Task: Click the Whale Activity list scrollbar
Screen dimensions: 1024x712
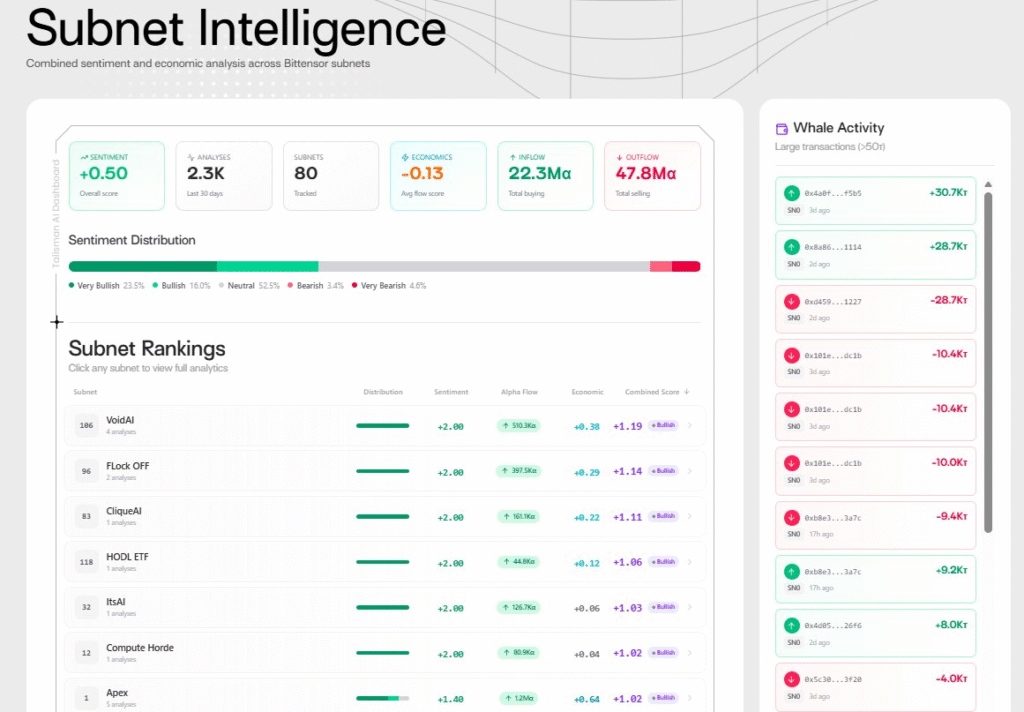Action: click(x=988, y=360)
